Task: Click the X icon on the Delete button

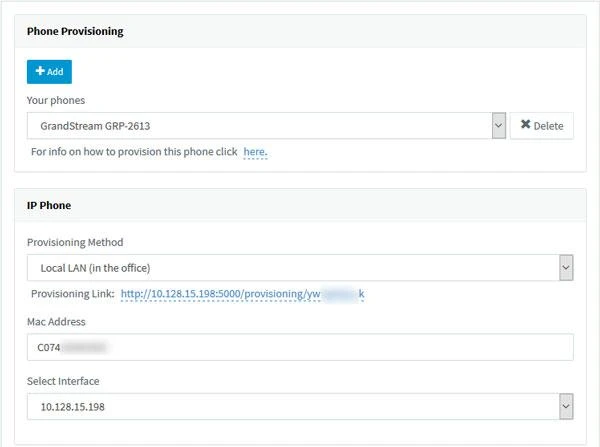Action: (x=525, y=126)
